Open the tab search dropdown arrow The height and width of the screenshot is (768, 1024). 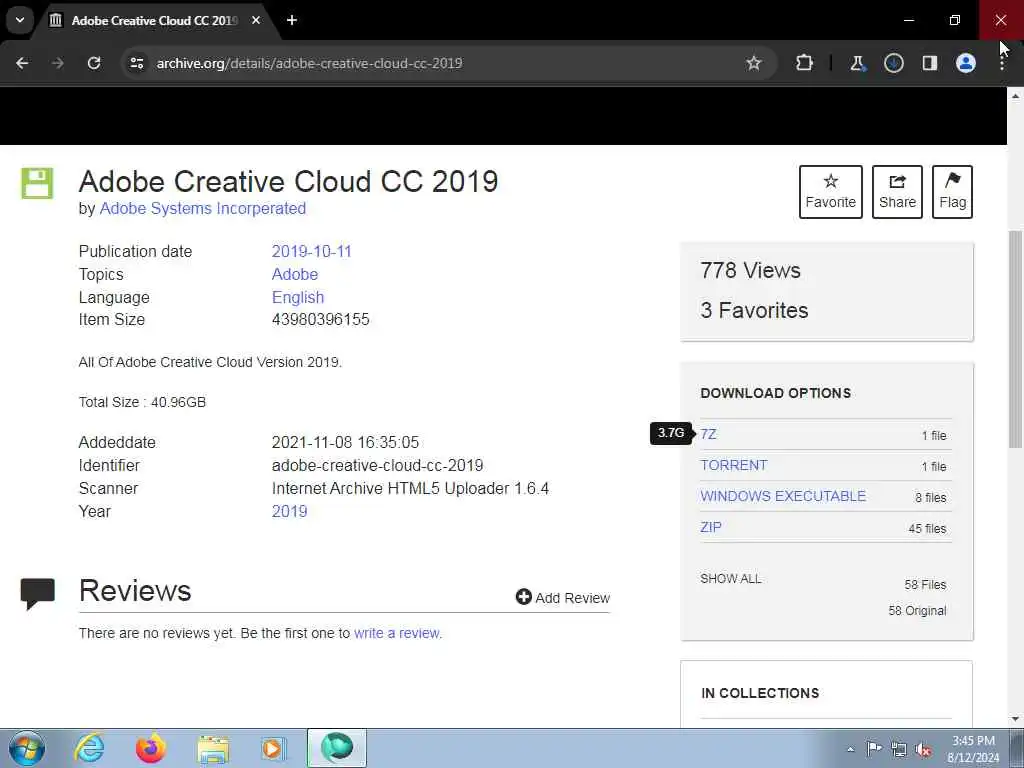20,20
